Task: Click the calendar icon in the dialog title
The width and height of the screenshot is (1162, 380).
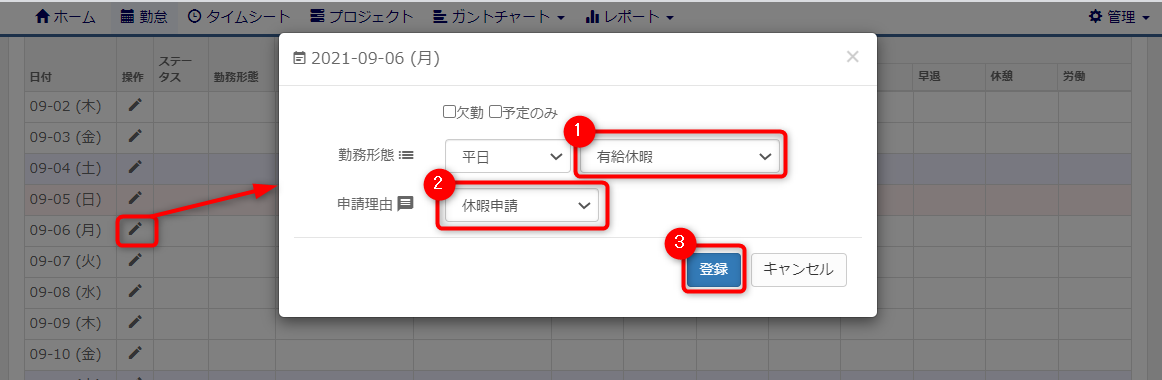Action: click(x=299, y=58)
